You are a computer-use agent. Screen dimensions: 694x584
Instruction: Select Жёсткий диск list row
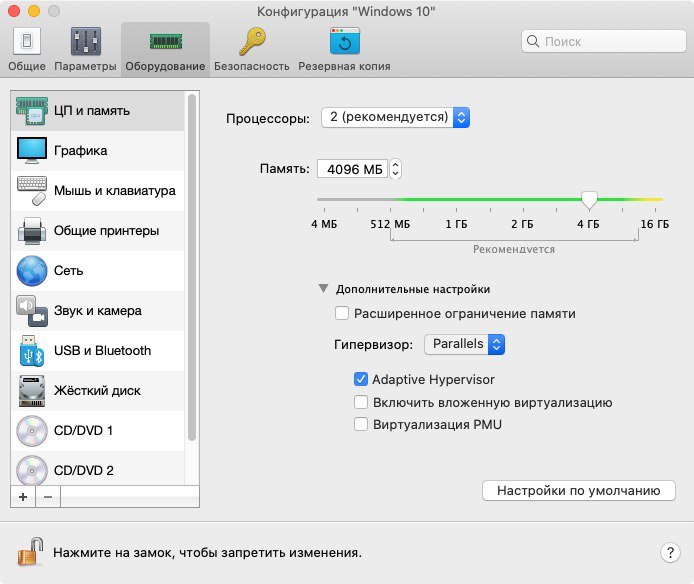pyautogui.click(x=97, y=391)
